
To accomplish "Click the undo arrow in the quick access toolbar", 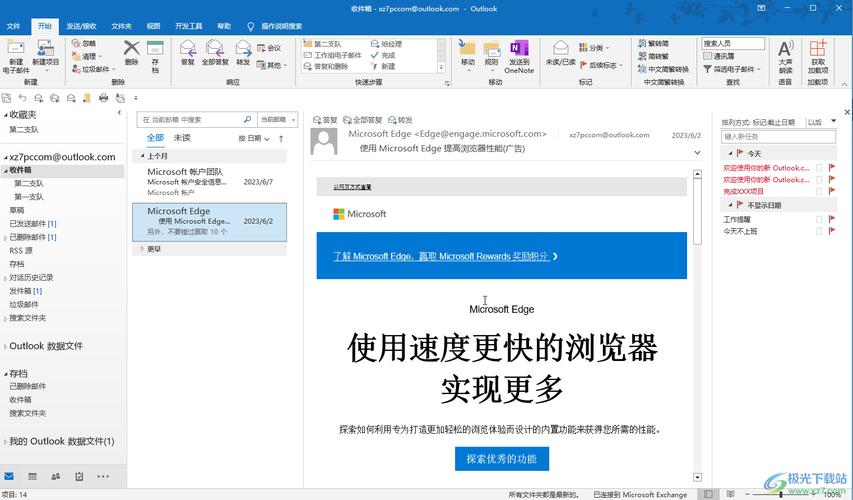I will click(22, 98).
